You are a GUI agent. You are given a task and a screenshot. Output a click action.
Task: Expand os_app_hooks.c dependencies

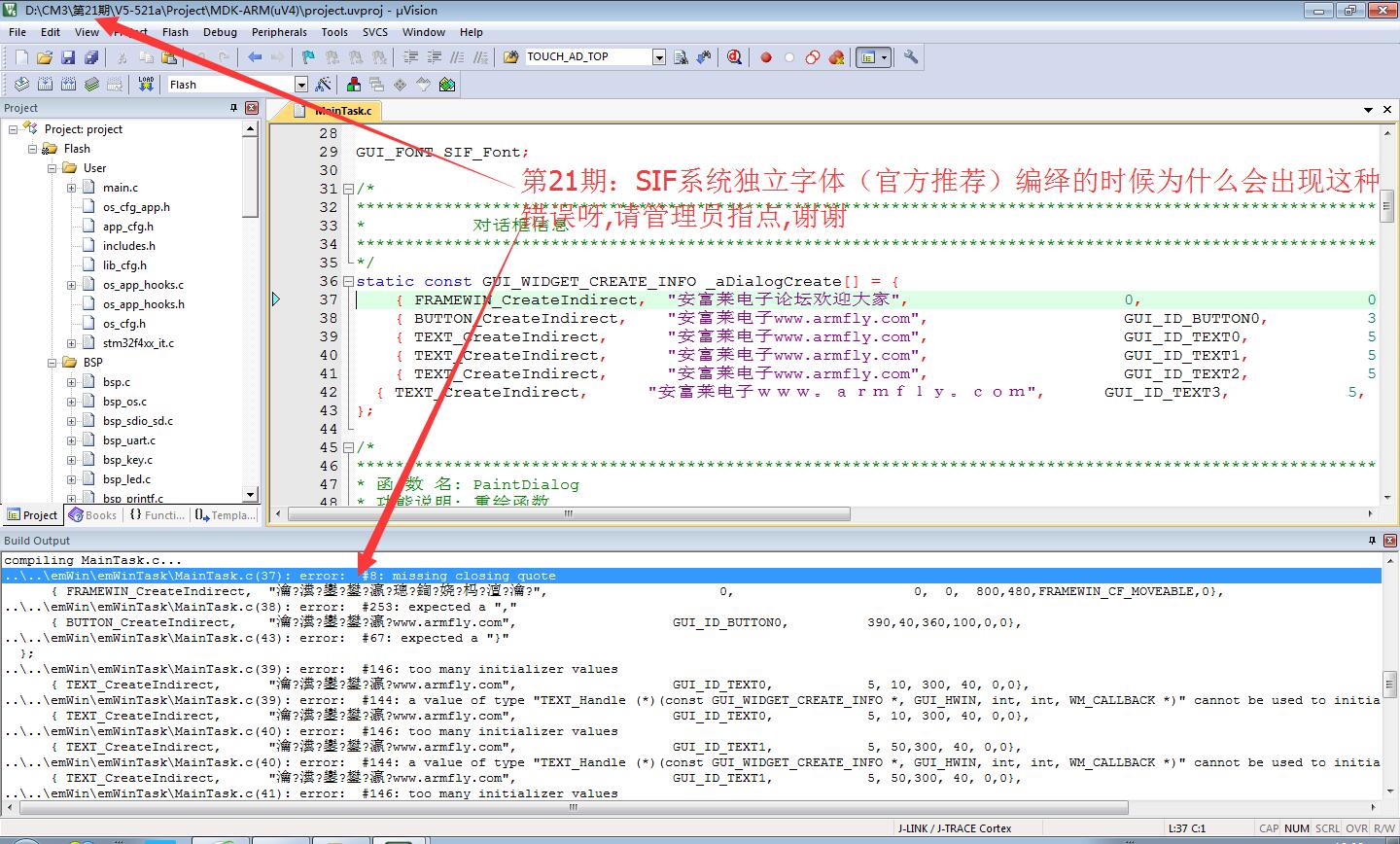[72, 285]
